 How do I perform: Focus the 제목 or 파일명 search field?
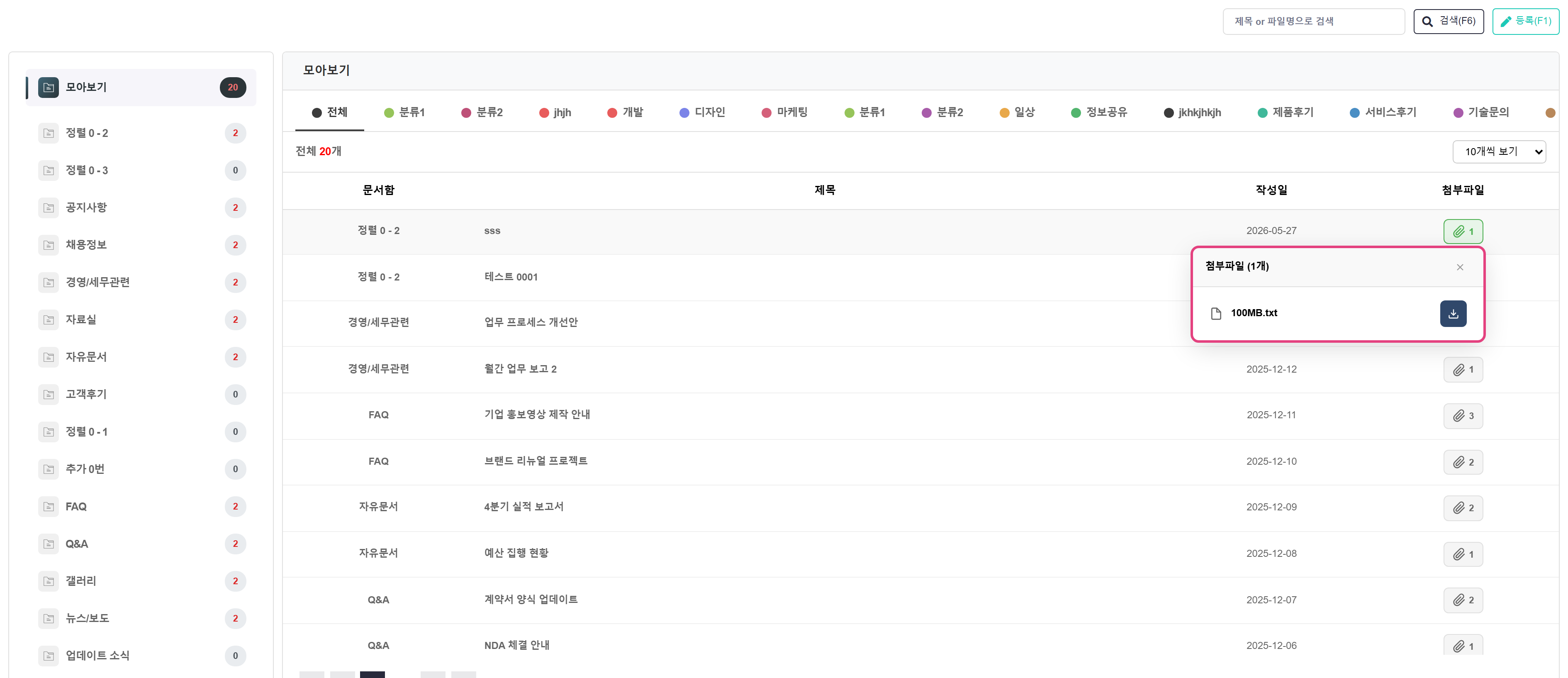pyautogui.click(x=1313, y=22)
